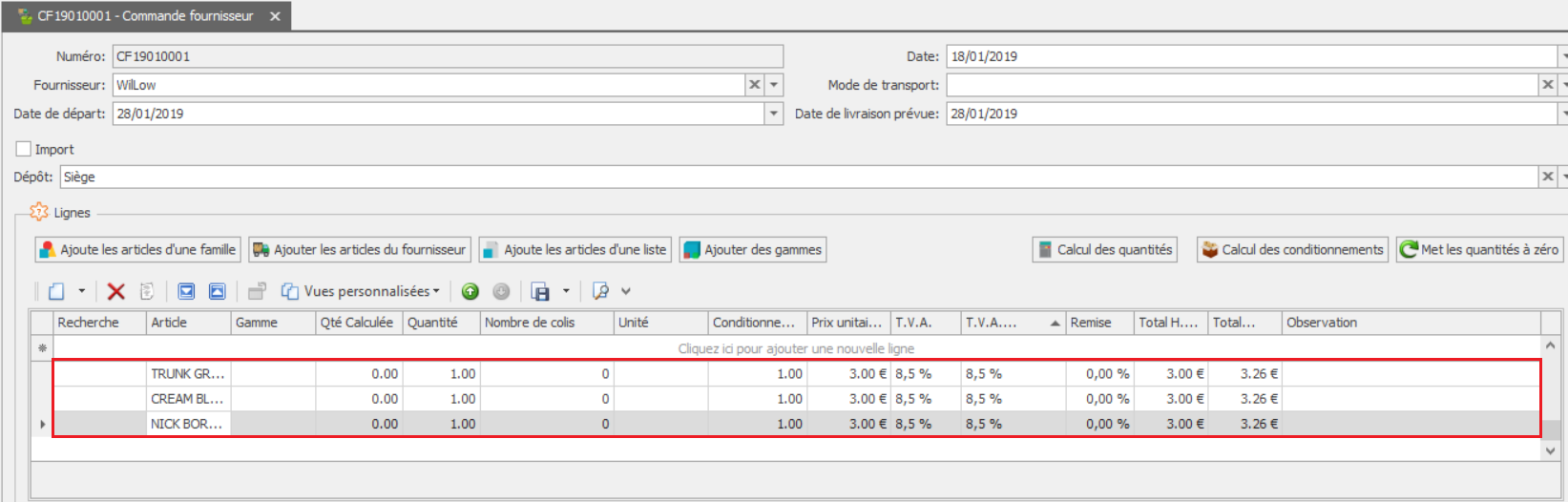1568x502 pixels.
Task: Select the CF19010001 Commande fournisseur tab
Action: 145,16
